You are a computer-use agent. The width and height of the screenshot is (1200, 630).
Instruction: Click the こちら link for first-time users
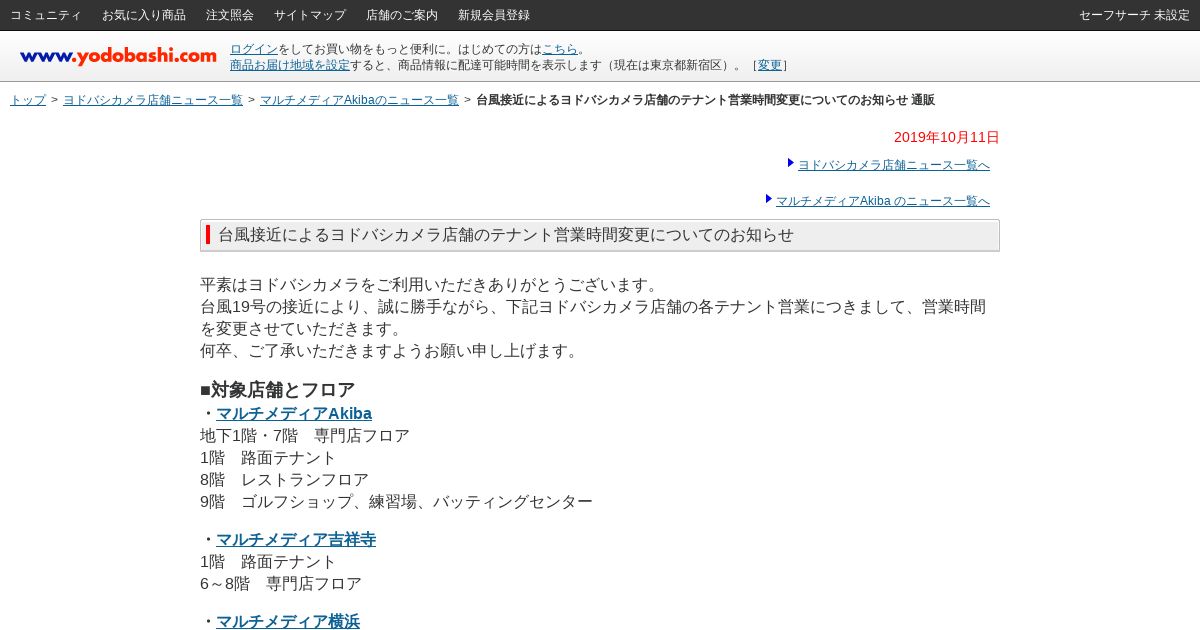[x=560, y=49]
